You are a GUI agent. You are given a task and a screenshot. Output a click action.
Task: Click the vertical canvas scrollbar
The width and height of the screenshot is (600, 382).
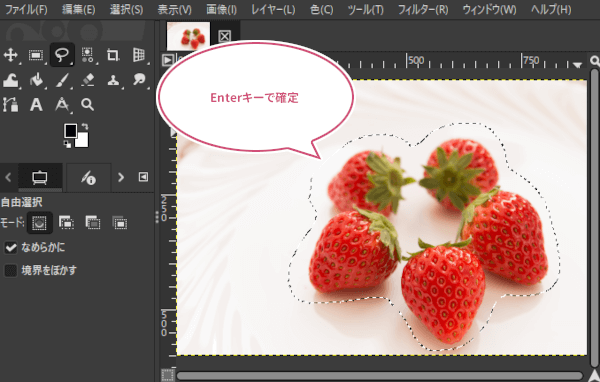(x=595, y=217)
